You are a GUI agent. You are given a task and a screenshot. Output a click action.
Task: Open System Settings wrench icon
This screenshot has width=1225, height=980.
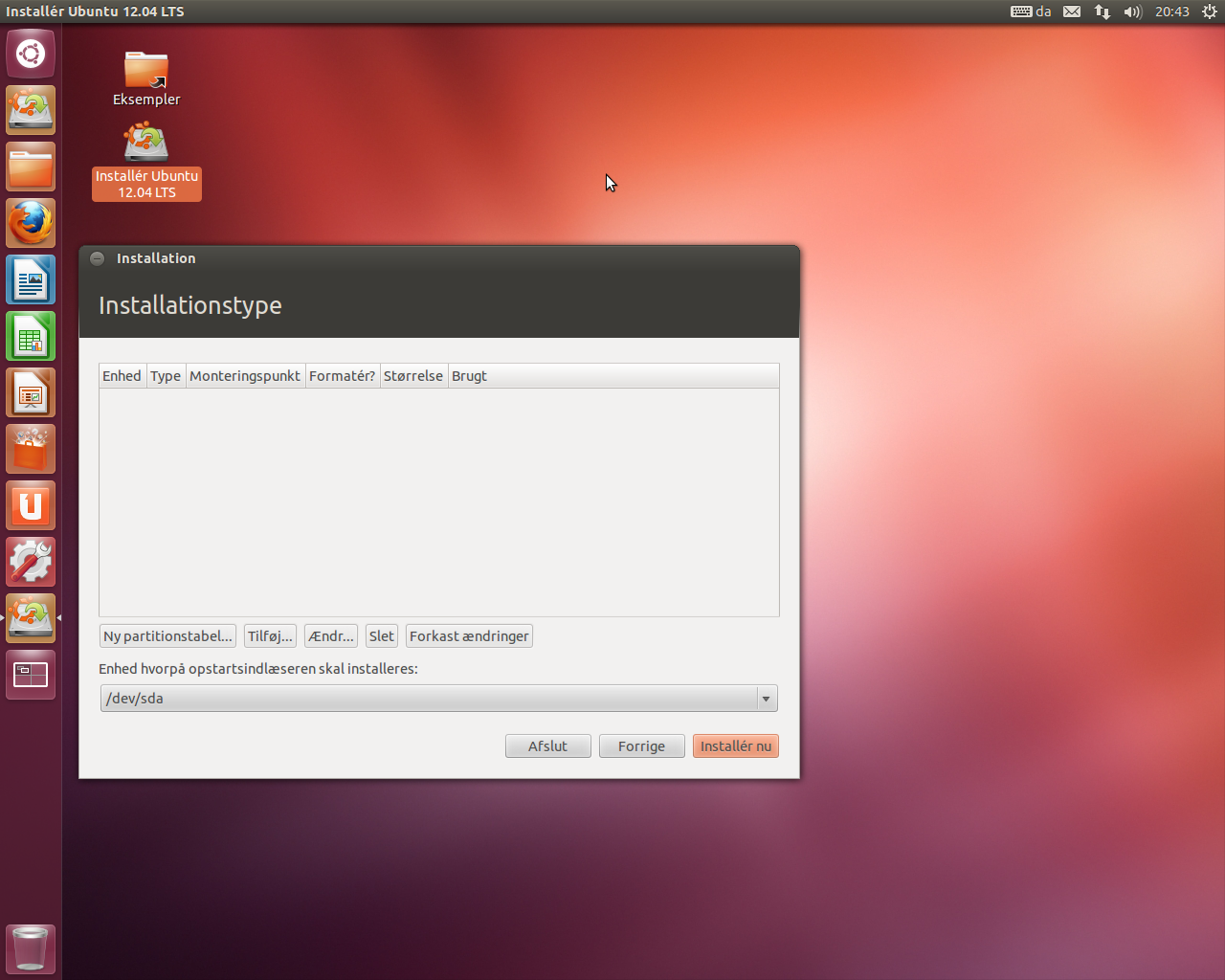31,562
